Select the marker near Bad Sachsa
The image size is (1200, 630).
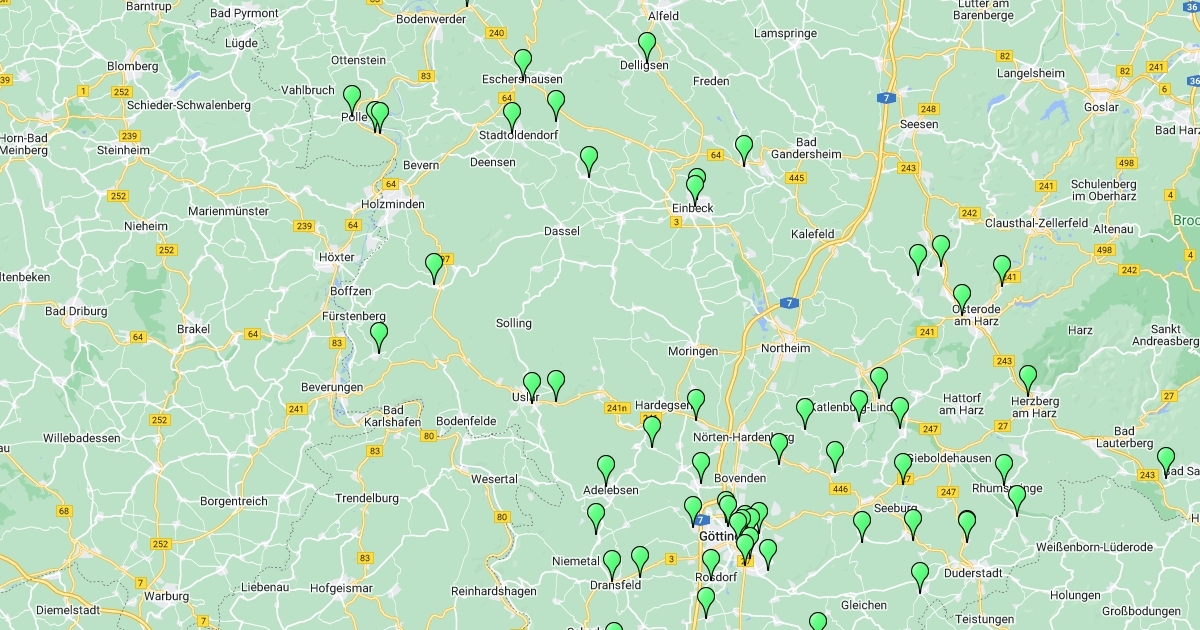click(x=1166, y=462)
